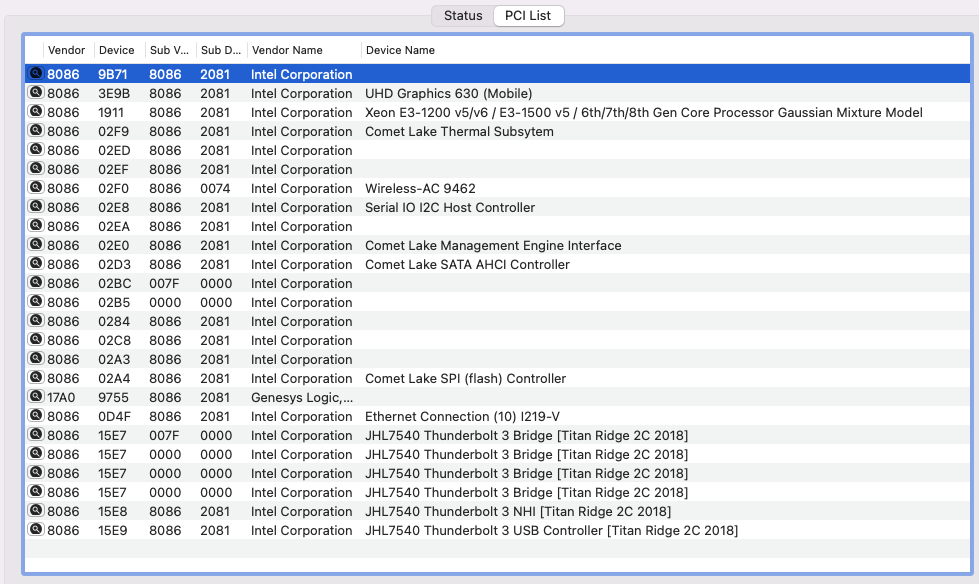Select the Wireless-AC 9462 entry
979x584 pixels.
click(x=420, y=189)
